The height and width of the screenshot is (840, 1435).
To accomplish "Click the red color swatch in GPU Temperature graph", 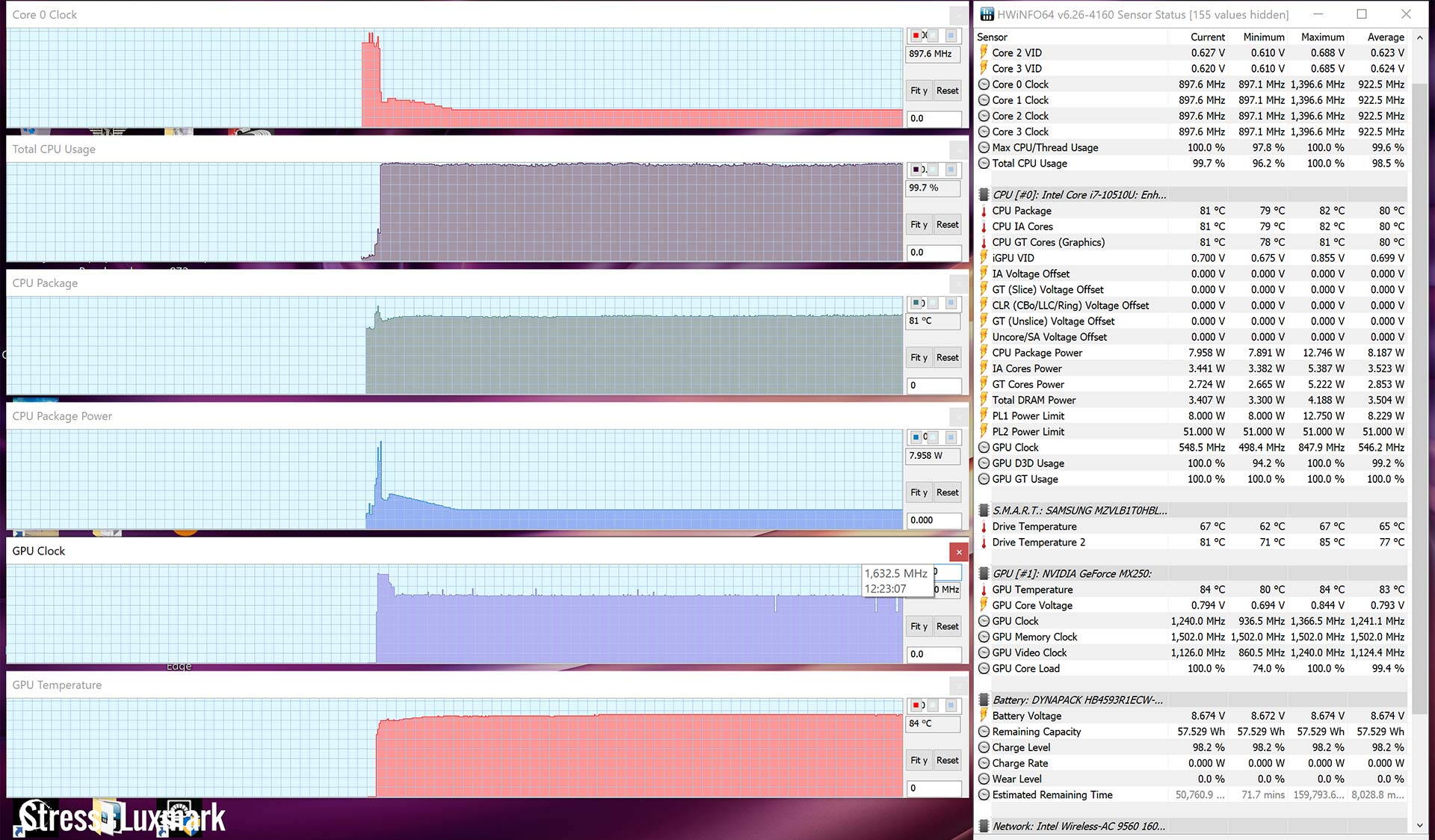I will click(x=916, y=705).
